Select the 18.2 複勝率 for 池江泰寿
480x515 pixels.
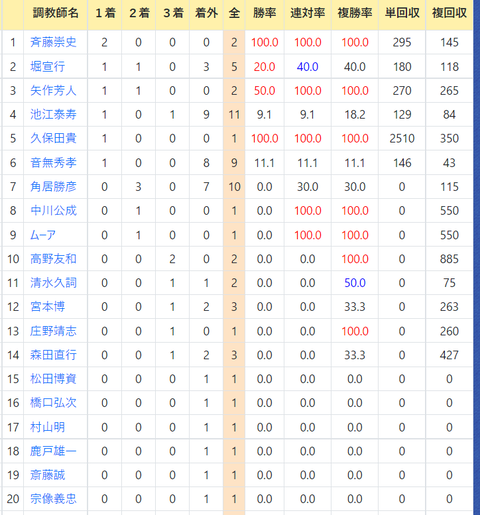tap(355, 115)
